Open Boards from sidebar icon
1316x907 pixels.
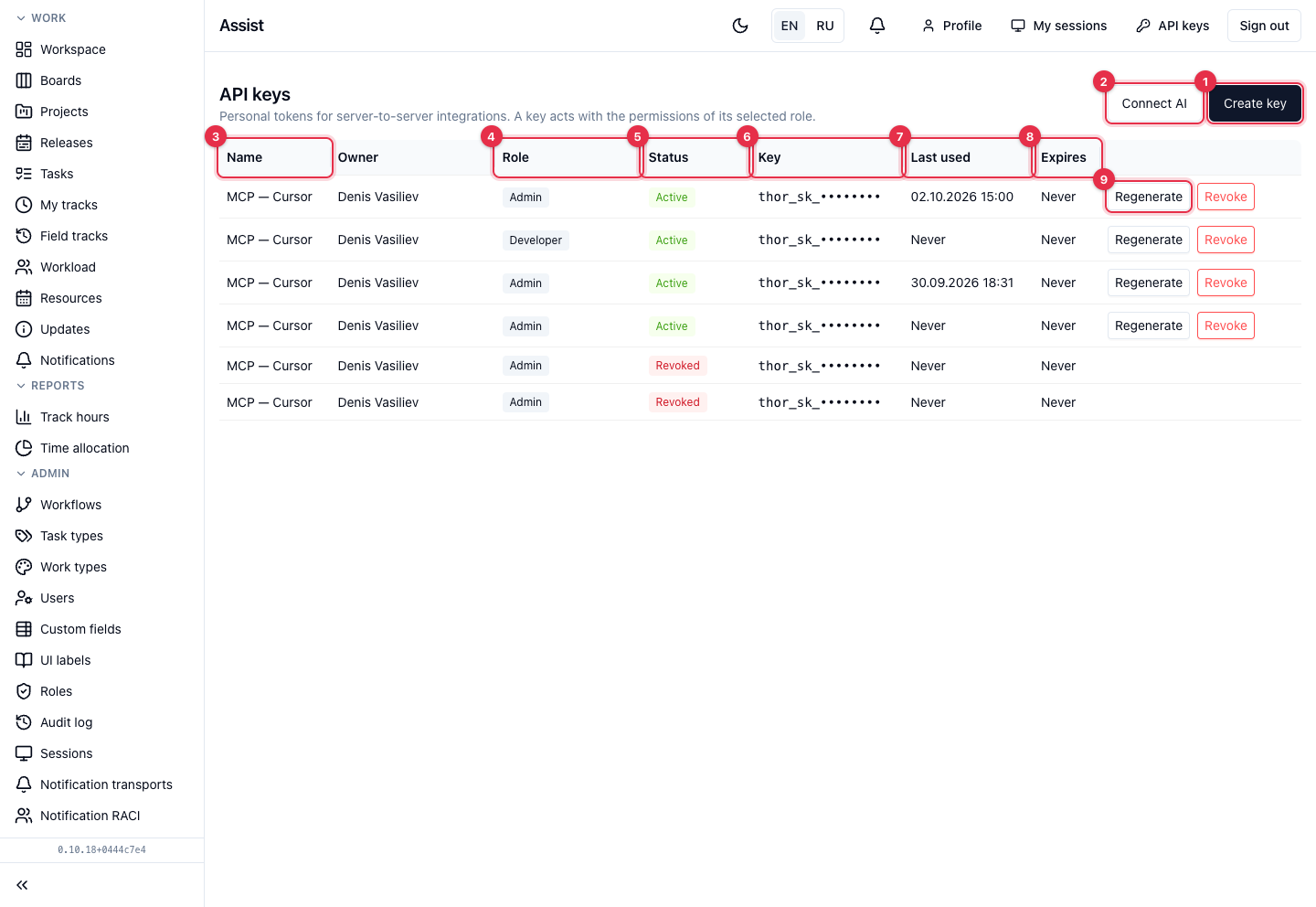click(24, 80)
